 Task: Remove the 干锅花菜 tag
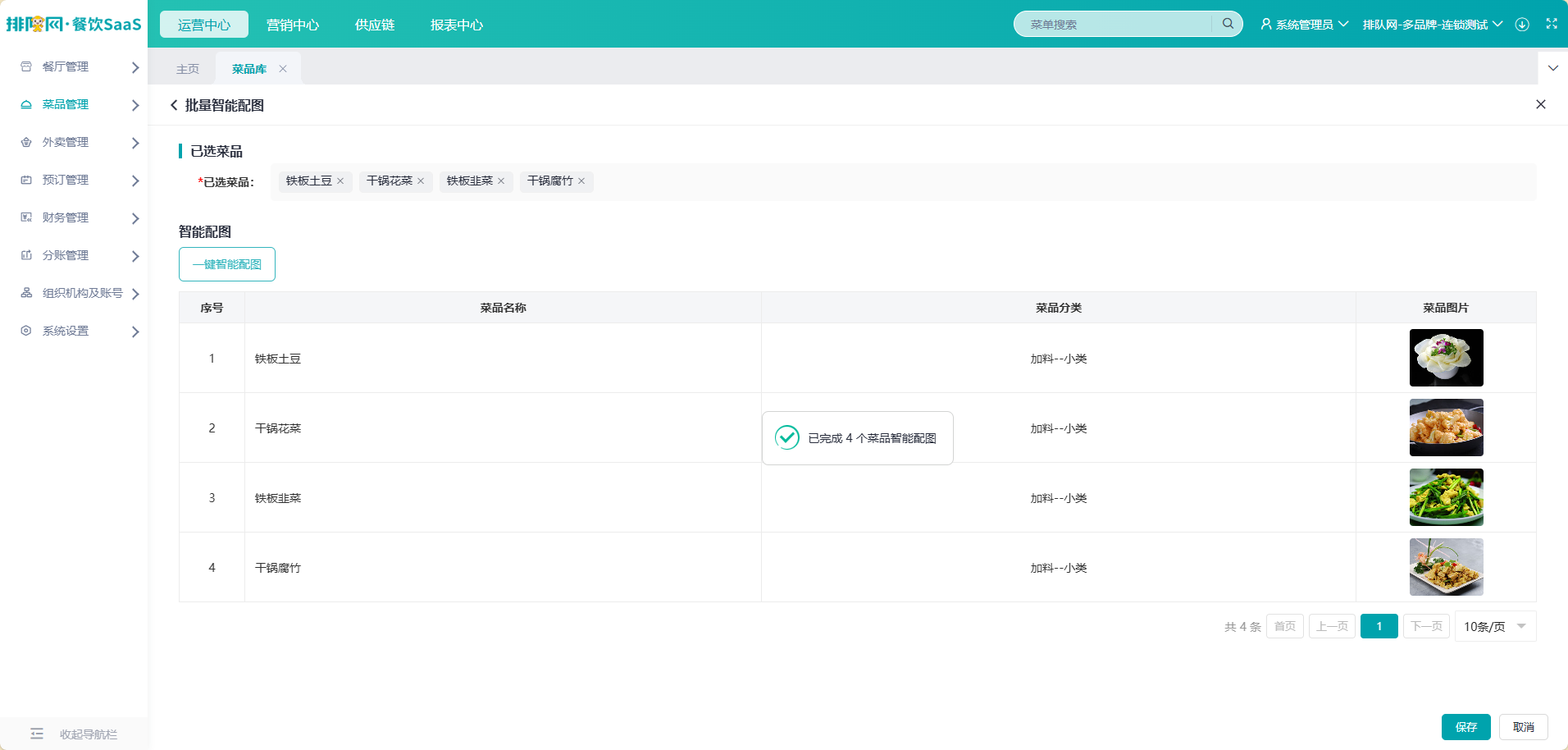coord(421,181)
